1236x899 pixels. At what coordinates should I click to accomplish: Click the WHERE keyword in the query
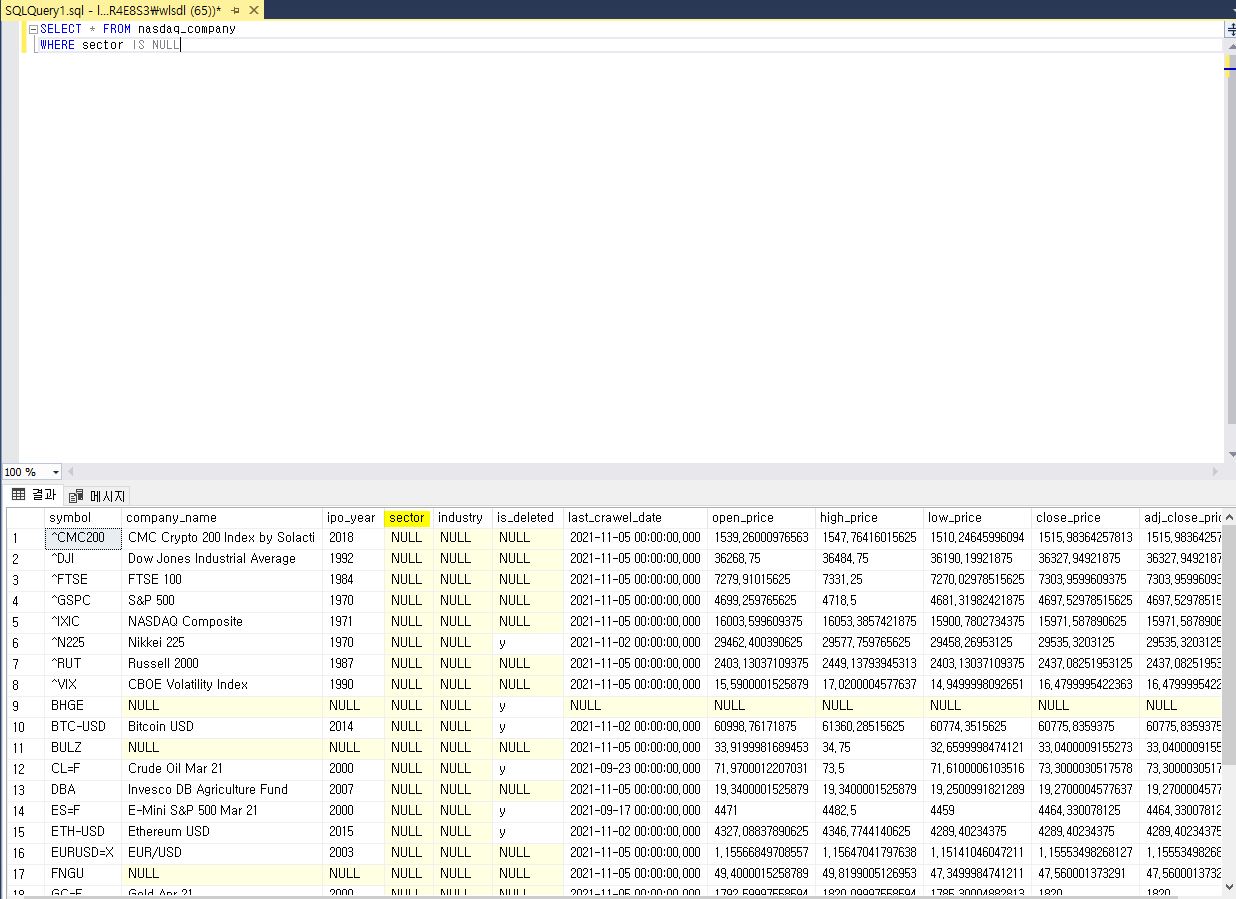pyautogui.click(x=57, y=45)
